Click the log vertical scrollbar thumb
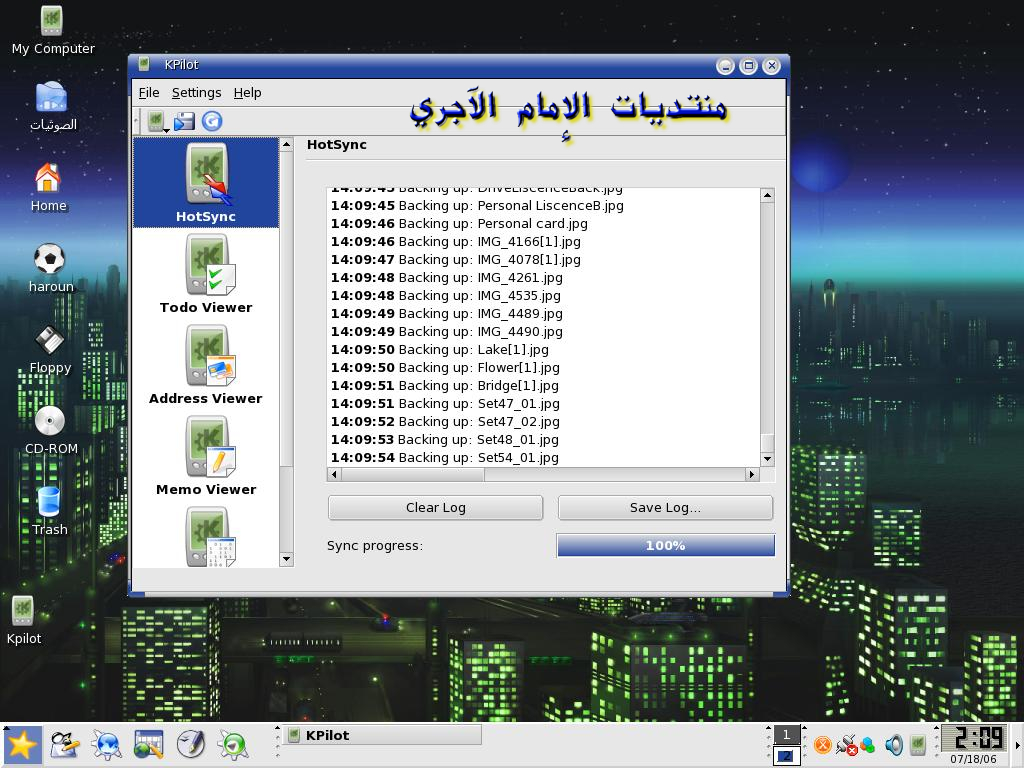 tap(768, 443)
